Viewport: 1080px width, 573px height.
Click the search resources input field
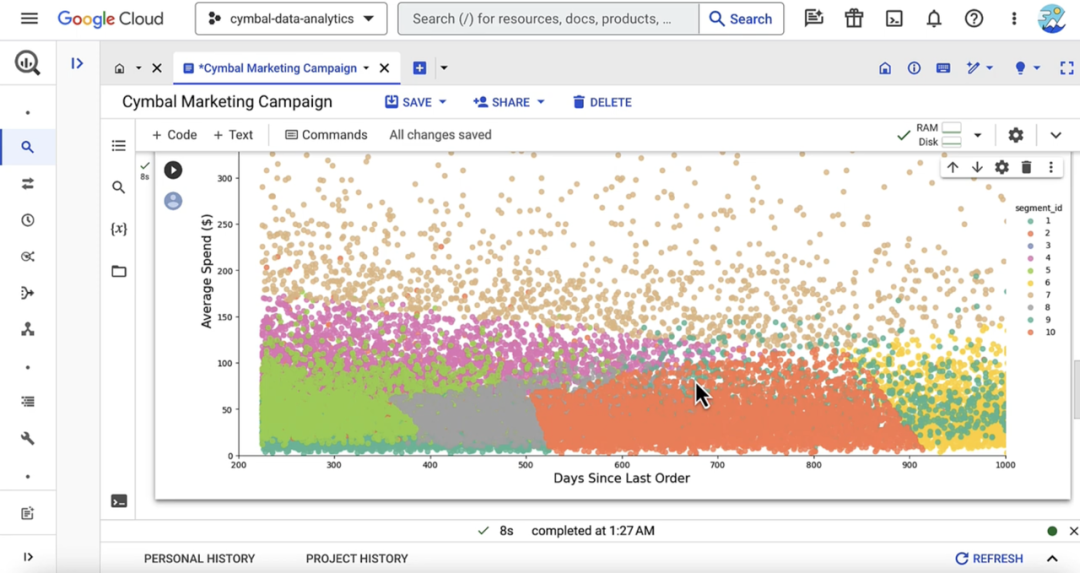coord(548,19)
